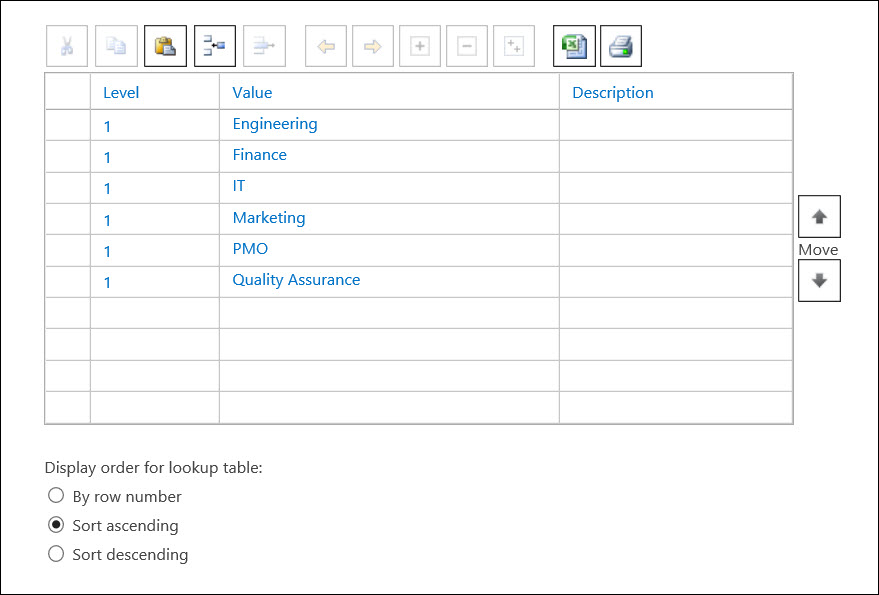Click the Expand All double-plus icon
The width and height of the screenshot is (879, 595).
pos(514,46)
